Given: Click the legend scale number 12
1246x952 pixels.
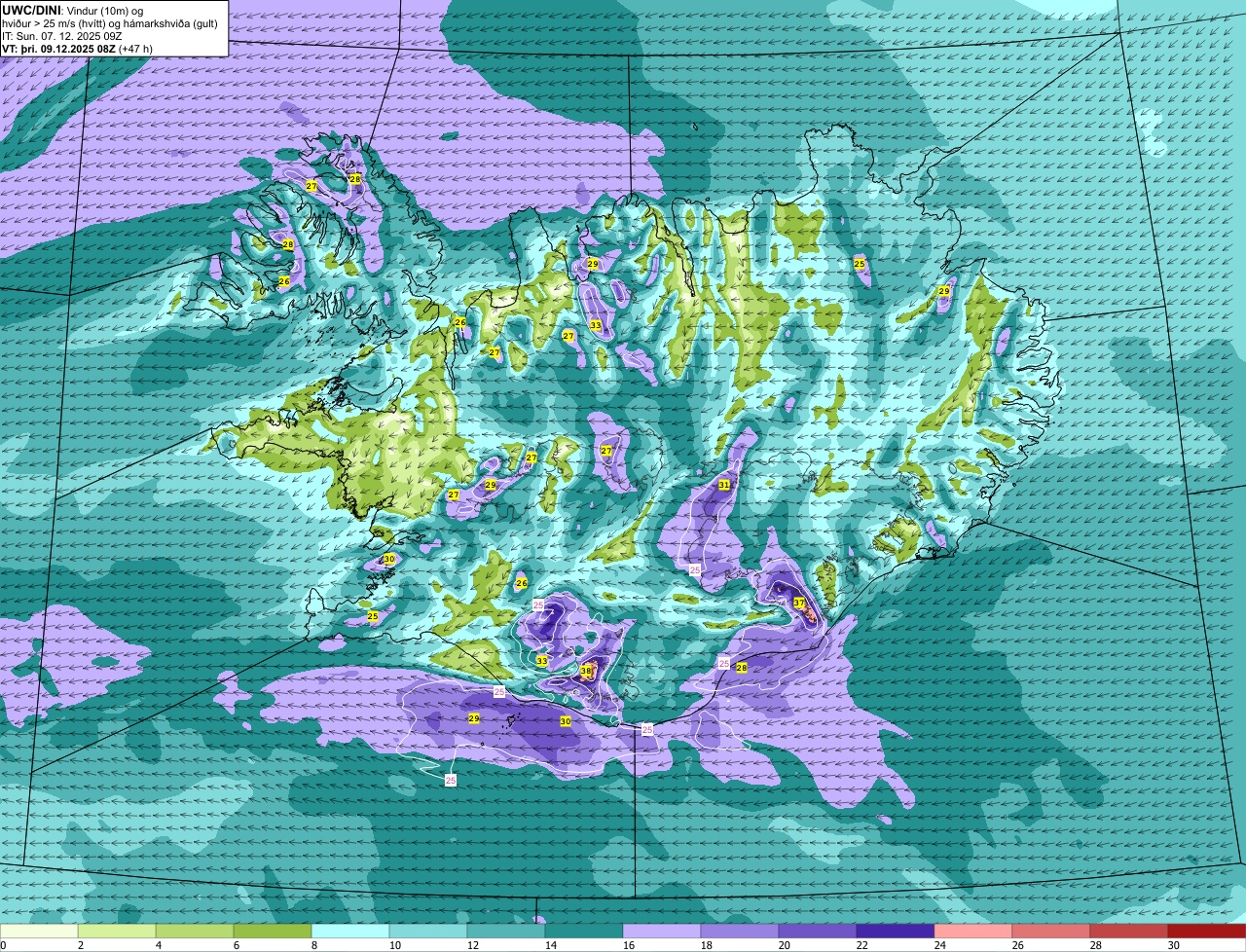Looking at the screenshot, I should [x=473, y=945].
